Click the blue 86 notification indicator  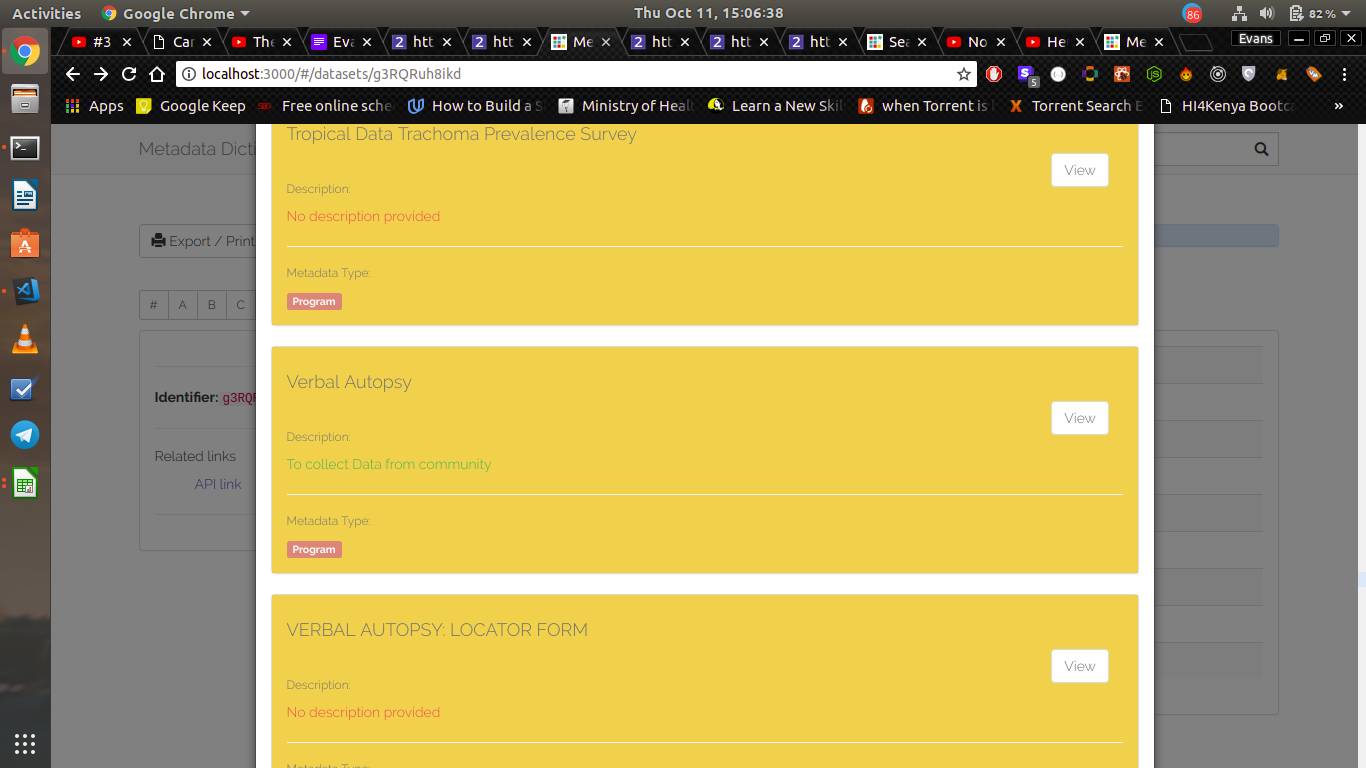[x=1192, y=14]
